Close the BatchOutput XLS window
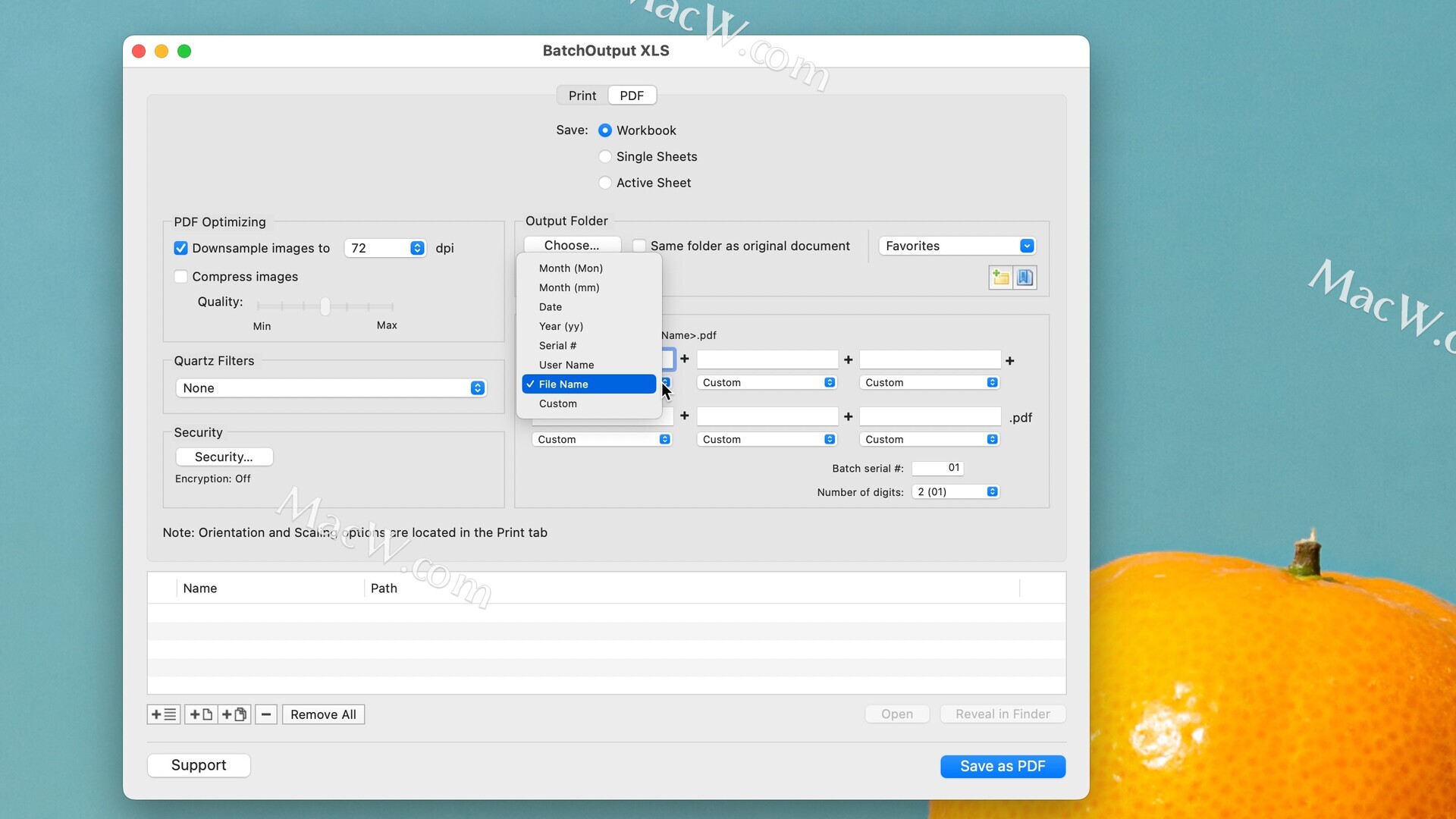The height and width of the screenshot is (819, 1456). click(x=139, y=51)
